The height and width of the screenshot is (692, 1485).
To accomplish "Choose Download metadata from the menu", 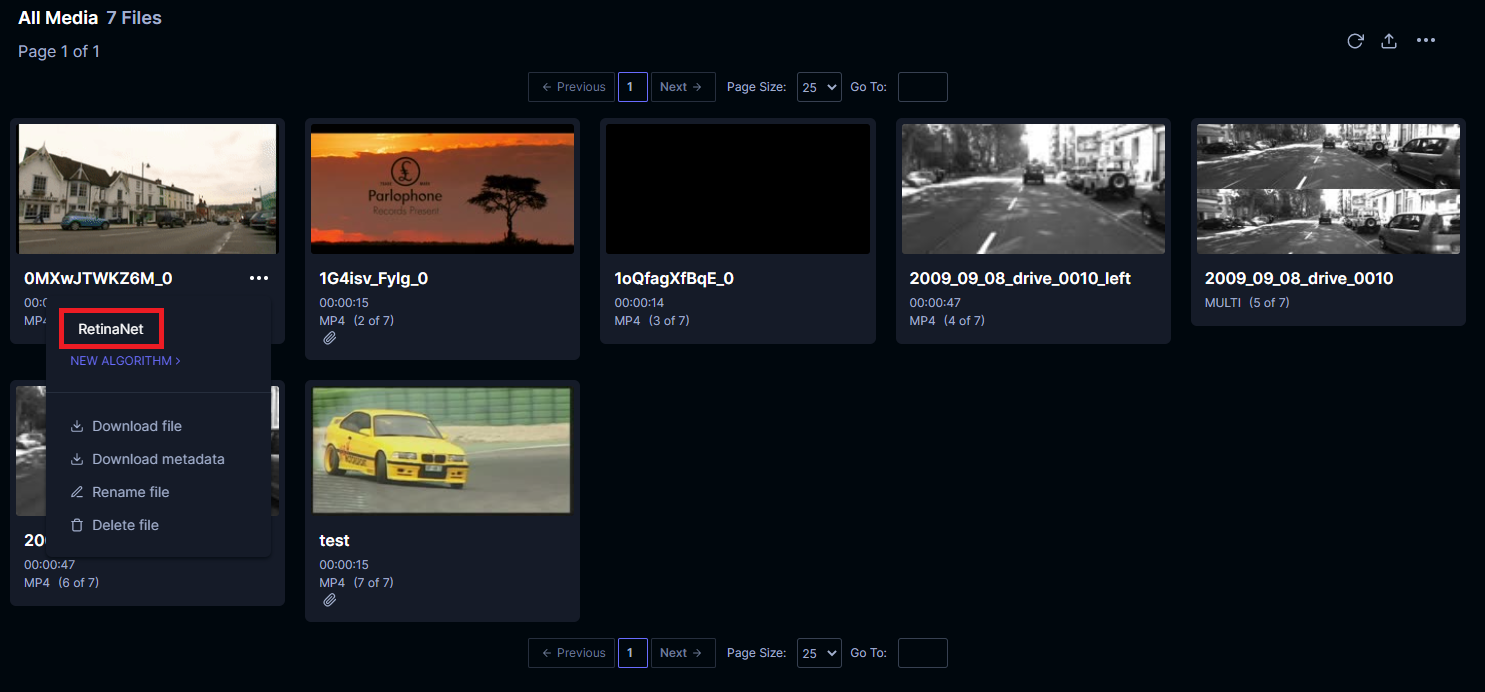I will pyautogui.click(x=147, y=459).
